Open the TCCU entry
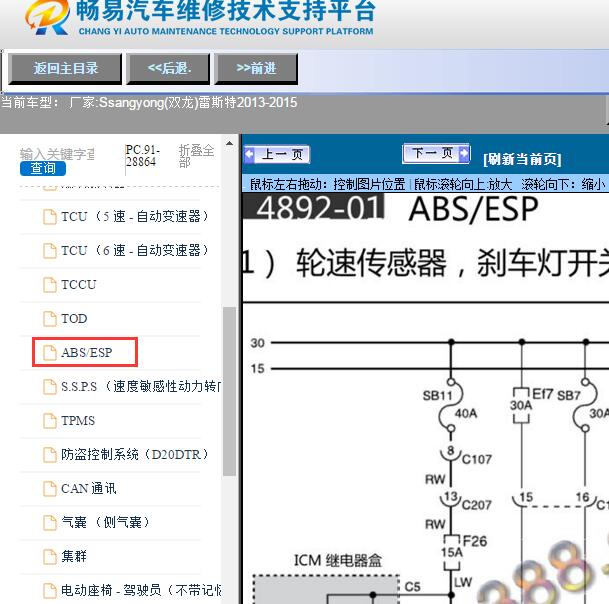 point(78,285)
